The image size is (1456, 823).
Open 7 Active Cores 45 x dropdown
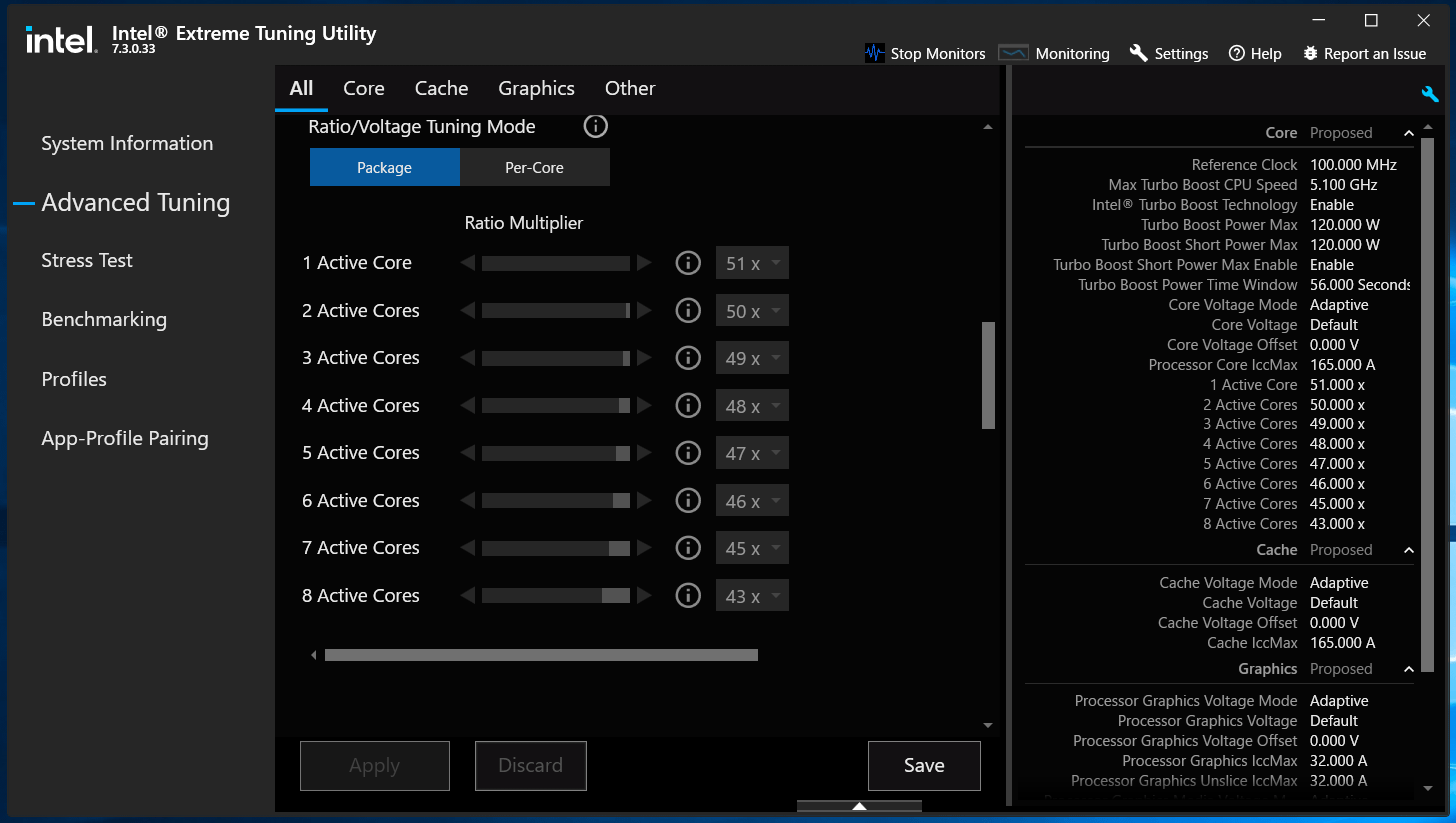[752, 548]
